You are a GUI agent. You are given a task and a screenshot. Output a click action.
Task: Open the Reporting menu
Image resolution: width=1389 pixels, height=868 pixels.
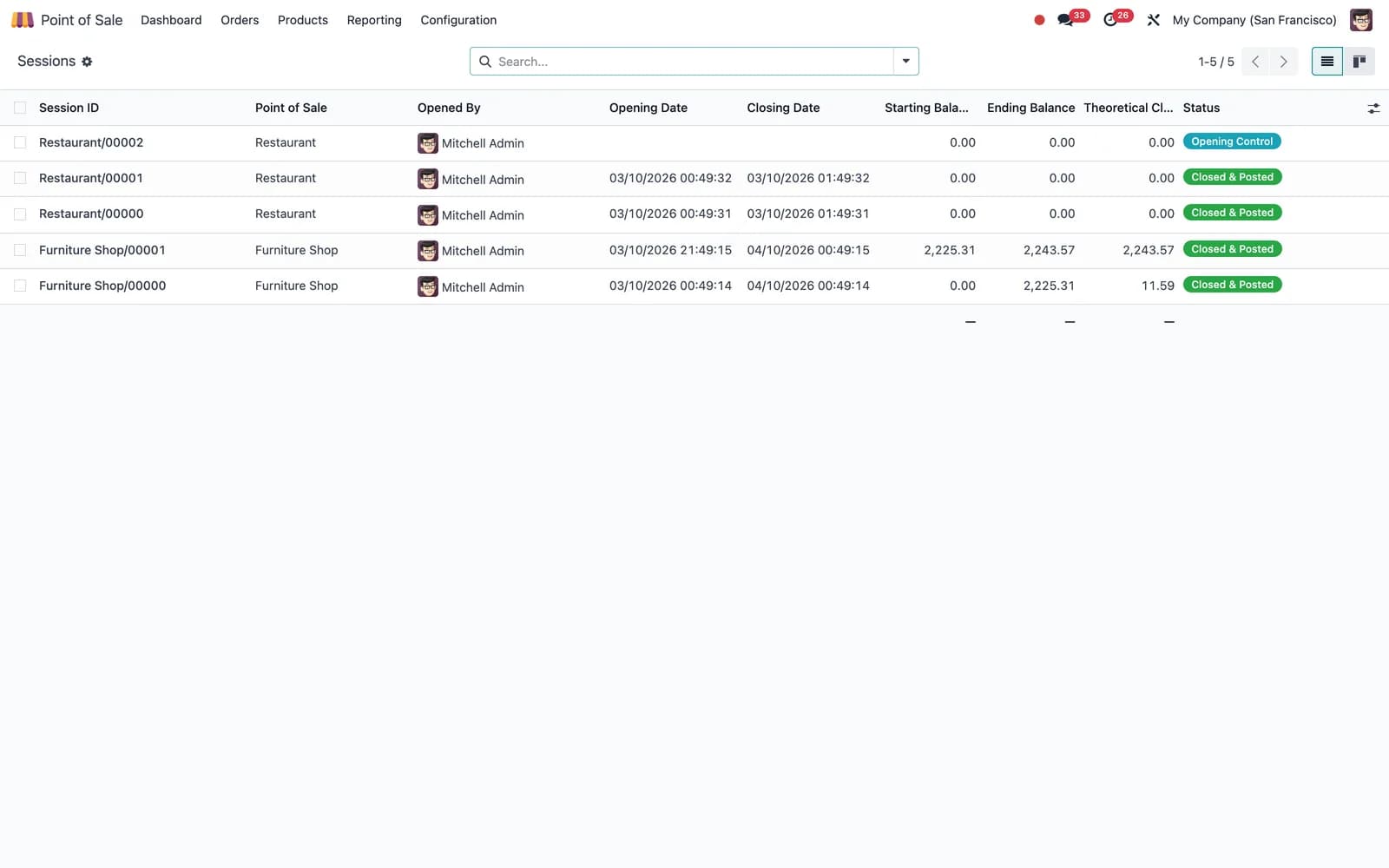[x=374, y=20]
